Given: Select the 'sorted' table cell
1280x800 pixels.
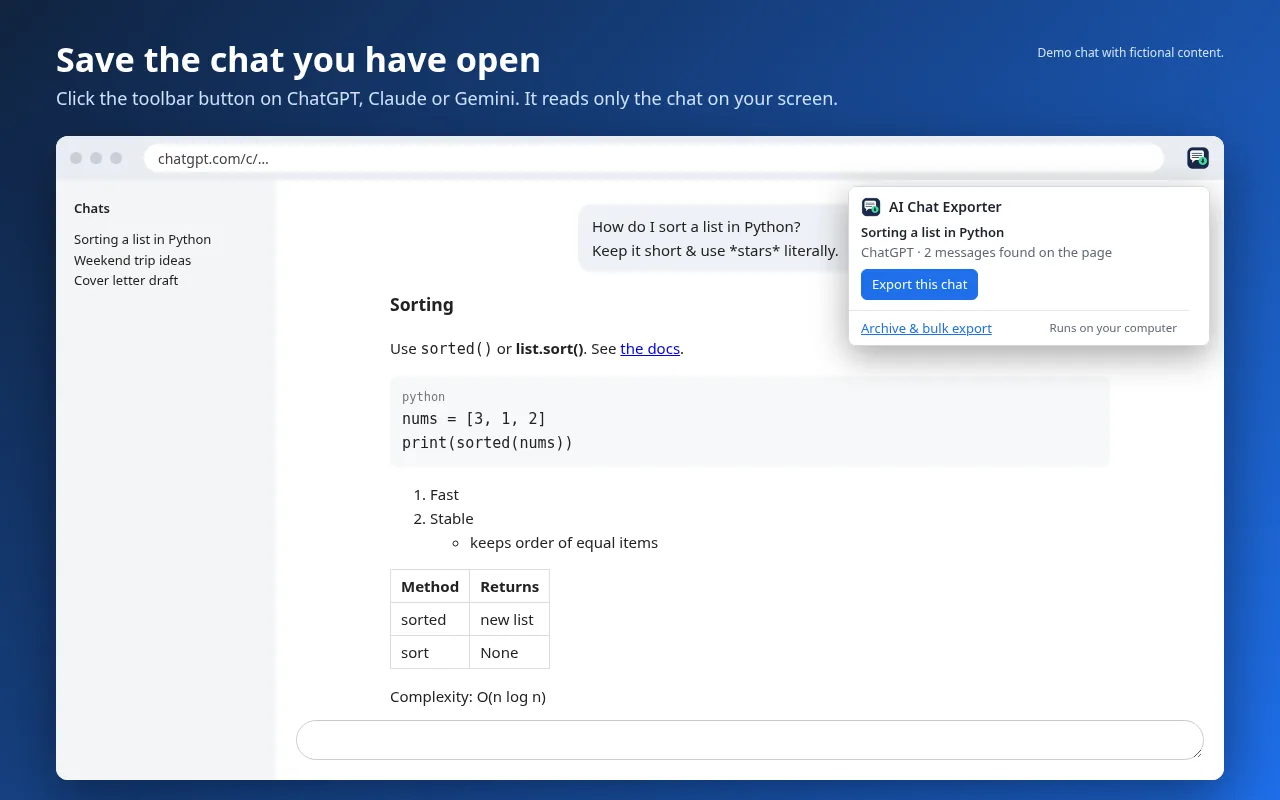Looking at the screenshot, I should tap(430, 620).
